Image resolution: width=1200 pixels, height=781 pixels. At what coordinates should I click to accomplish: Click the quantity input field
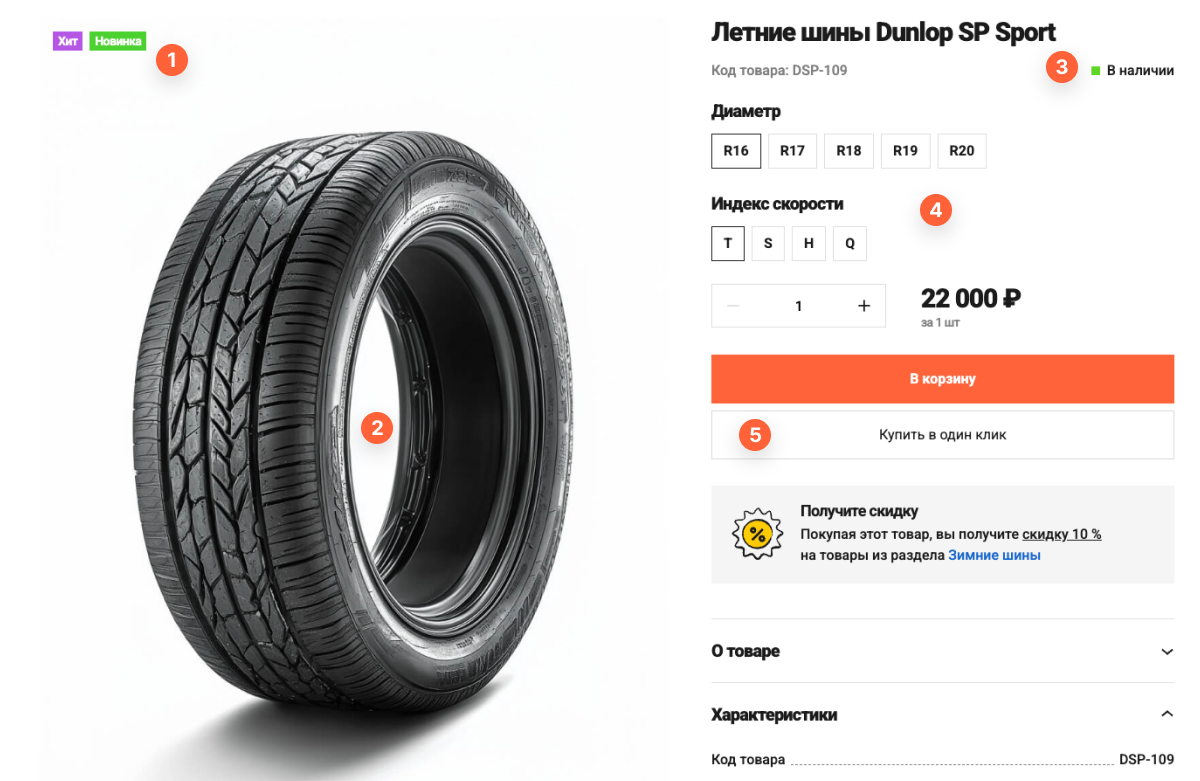pos(798,306)
